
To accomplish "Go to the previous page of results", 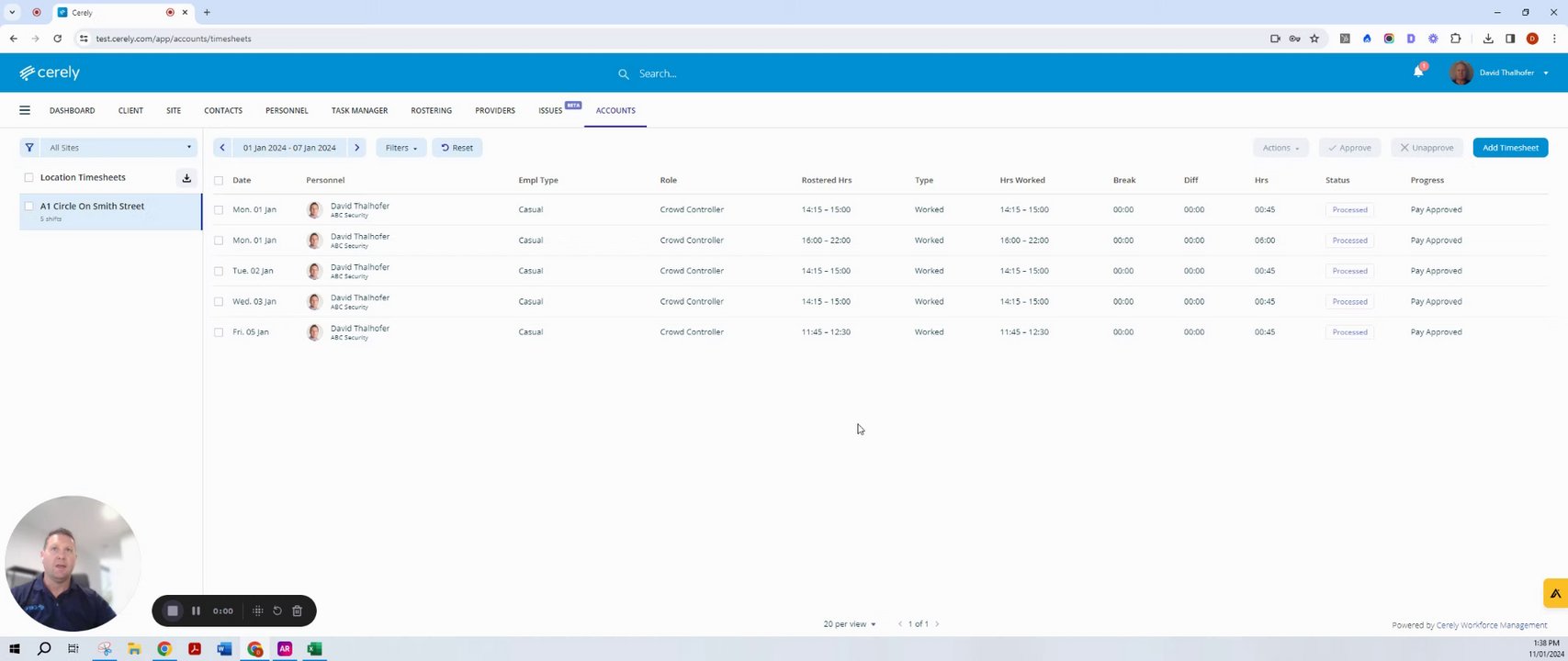I will (900, 624).
